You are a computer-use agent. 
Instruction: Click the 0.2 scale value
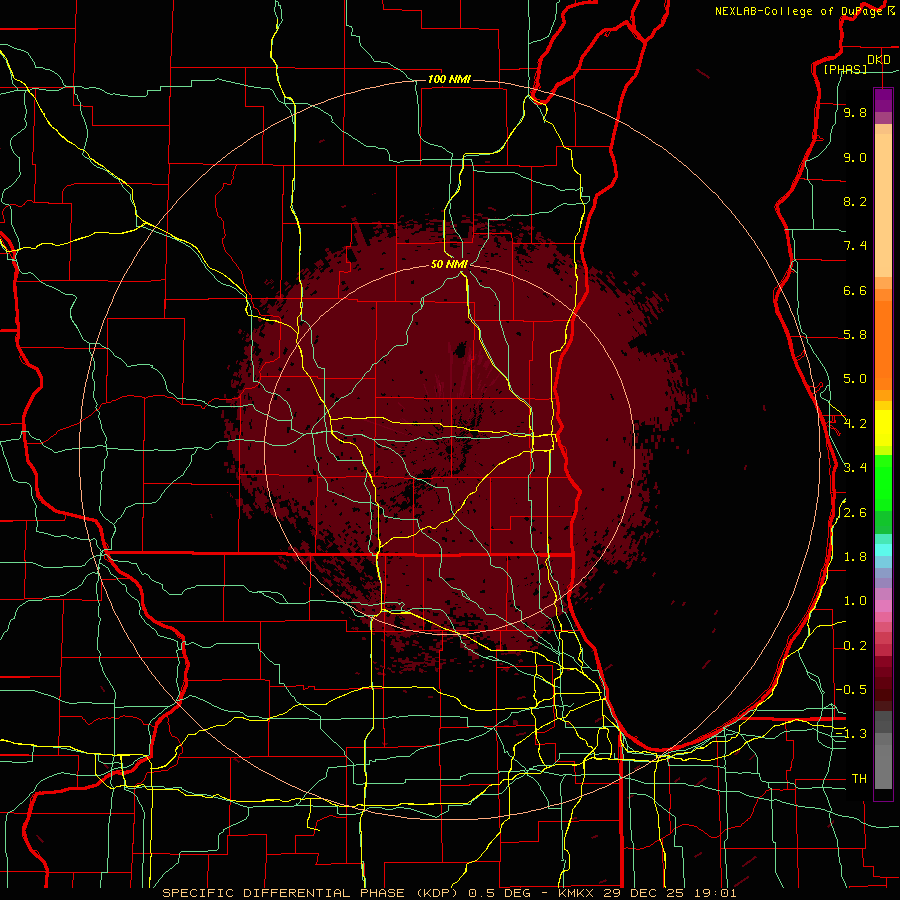click(x=855, y=646)
